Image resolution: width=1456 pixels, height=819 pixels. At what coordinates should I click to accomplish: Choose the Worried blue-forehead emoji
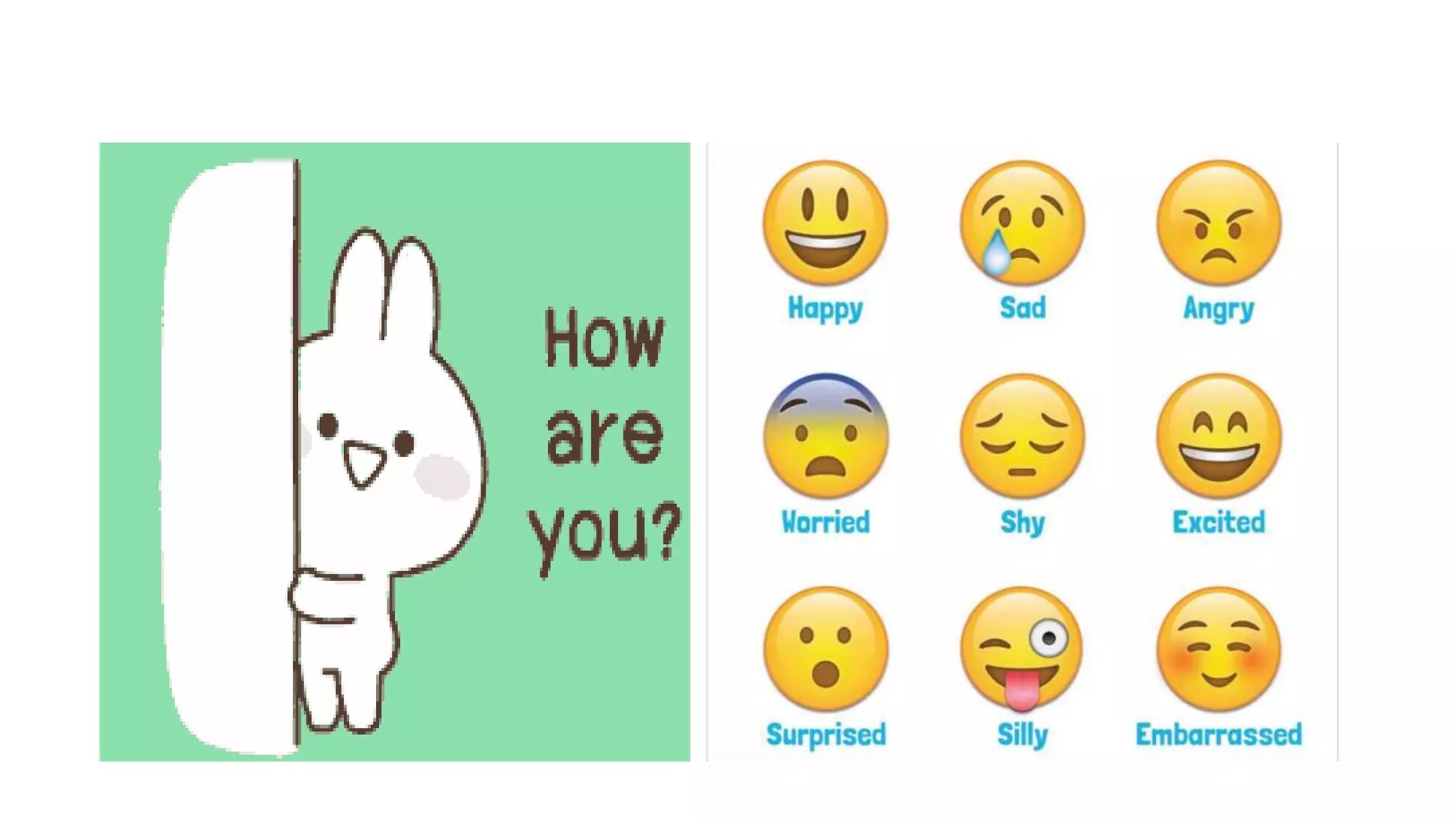tap(825, 435)
